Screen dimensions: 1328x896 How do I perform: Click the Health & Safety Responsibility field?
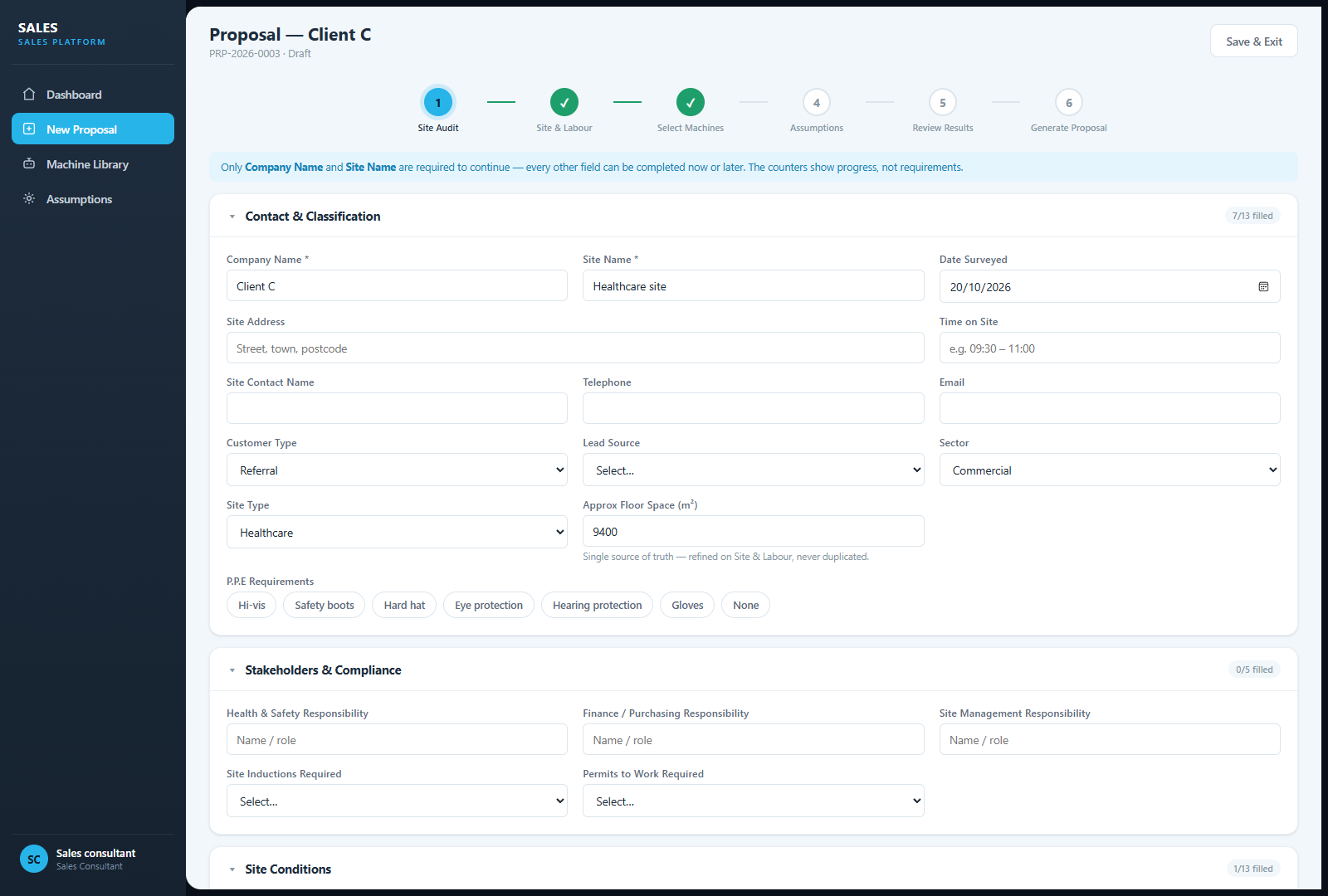(397, 739)
